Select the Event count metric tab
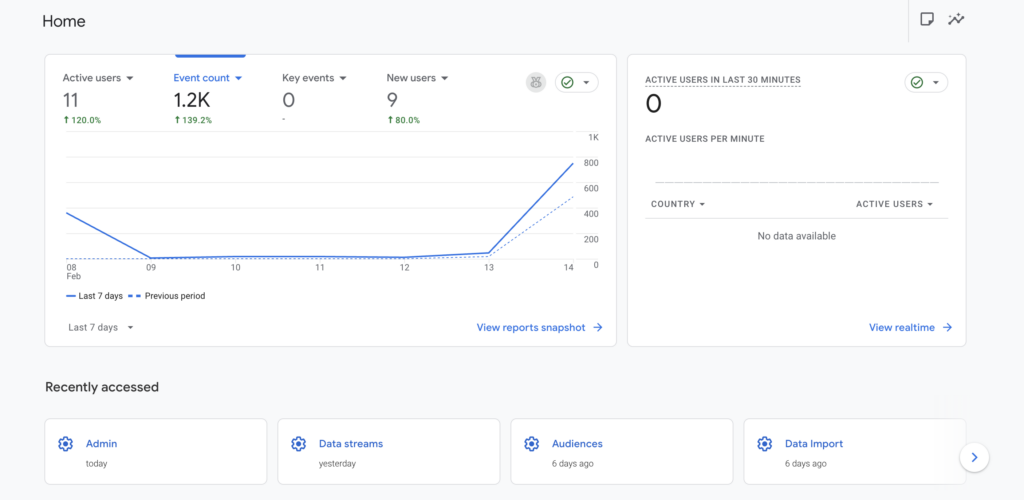This screenshot has width=1024, height=500. (208, 78)
